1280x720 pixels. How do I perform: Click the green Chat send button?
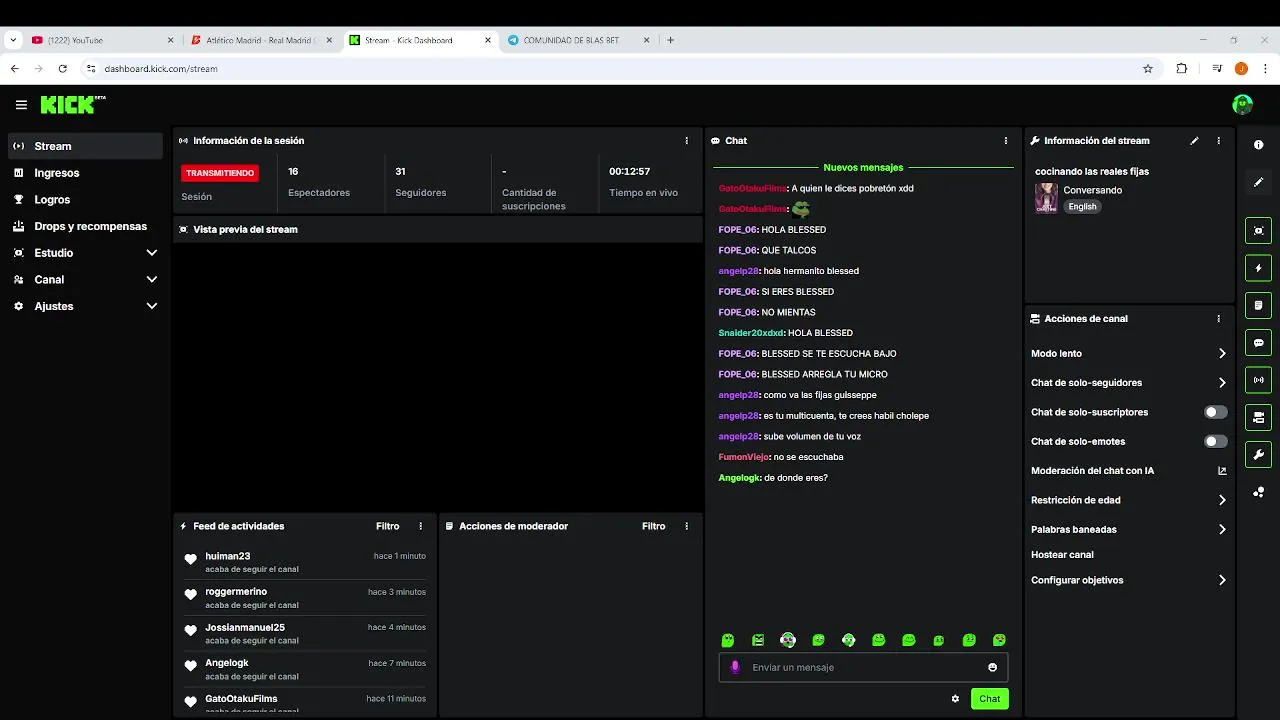pyautogui.click(x=989, y=699)
